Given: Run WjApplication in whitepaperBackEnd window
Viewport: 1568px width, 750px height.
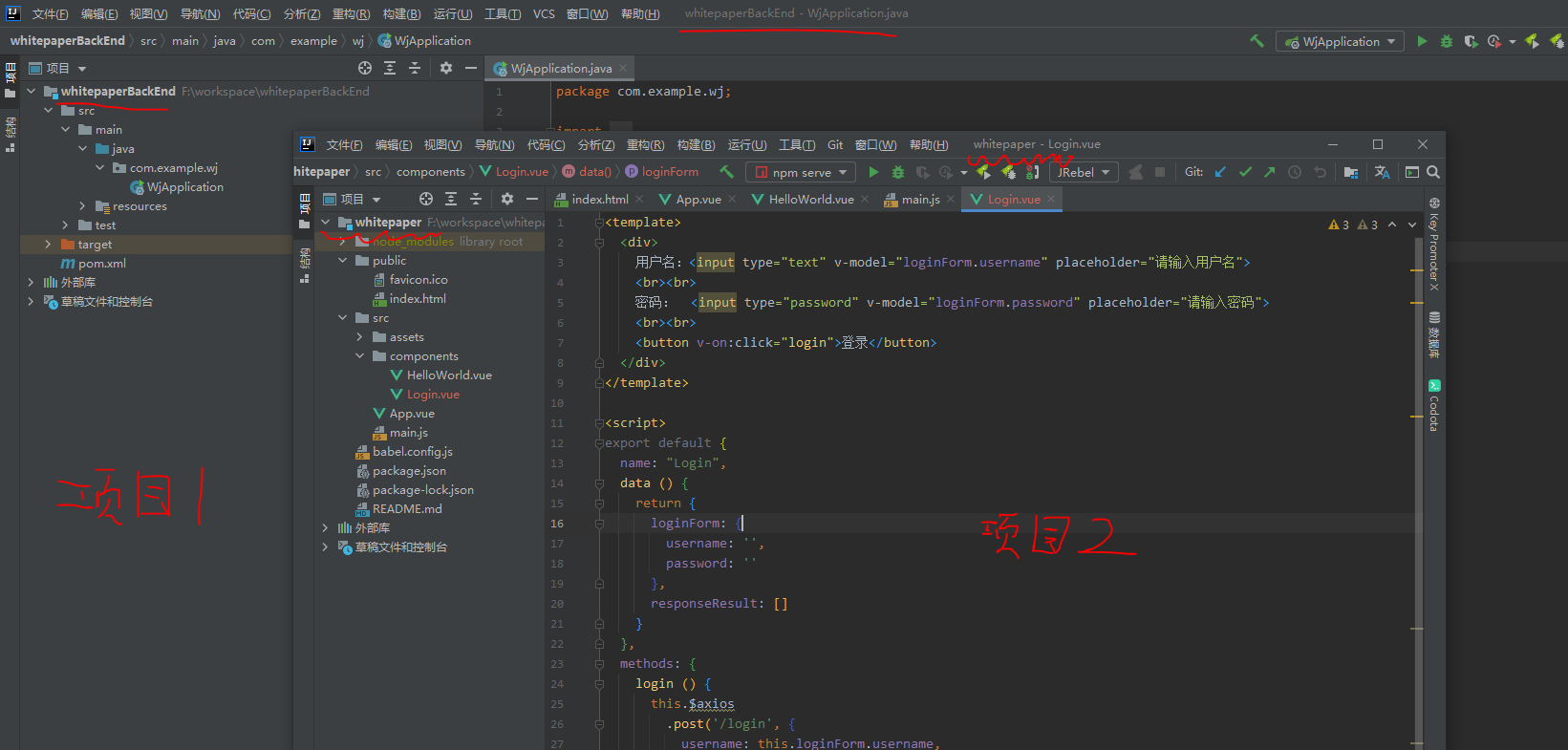Looking at the screenshot, I should click(1422, 41).
